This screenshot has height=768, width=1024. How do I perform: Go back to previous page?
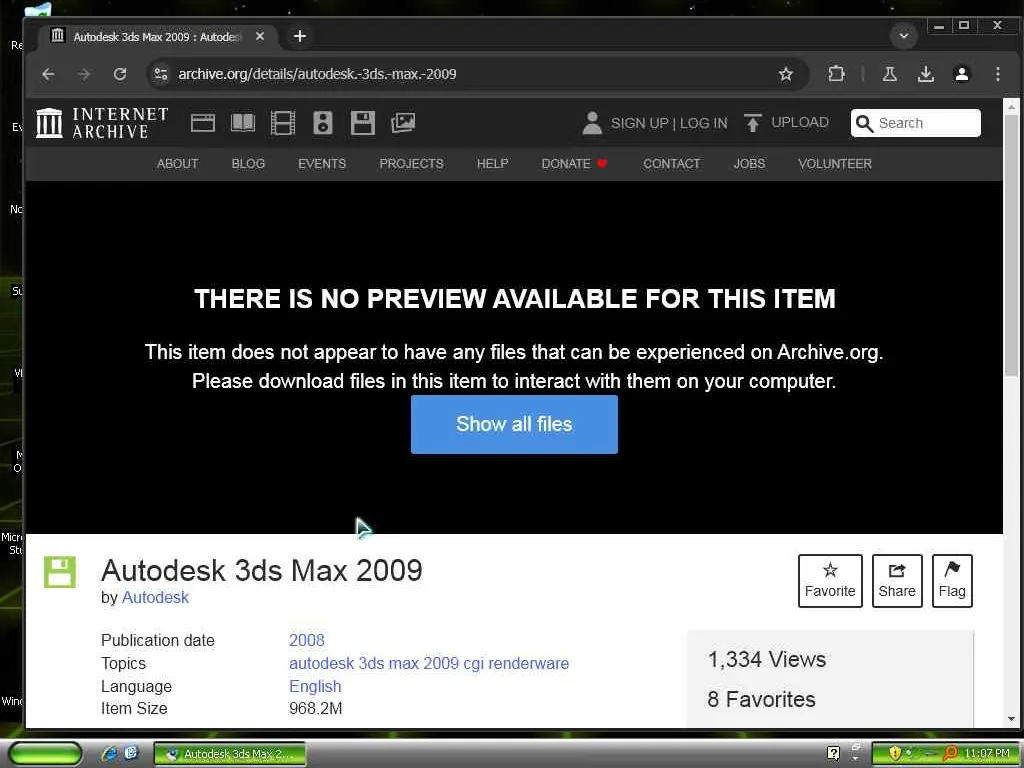48,74
